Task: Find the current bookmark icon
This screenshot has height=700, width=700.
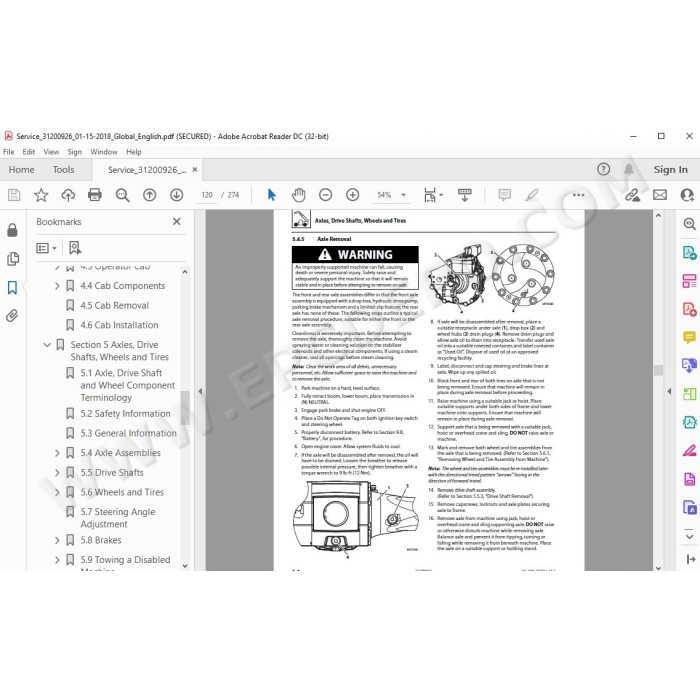Action: point(75,248)
